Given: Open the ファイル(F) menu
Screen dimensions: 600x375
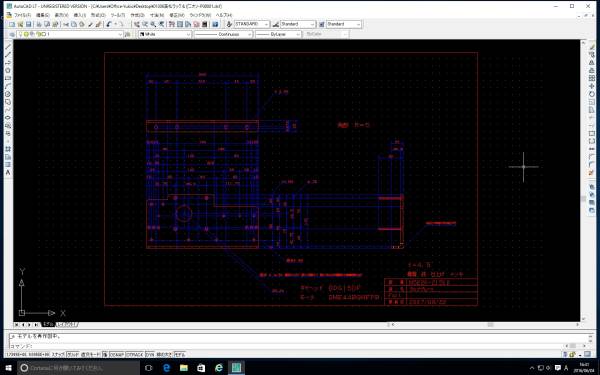Looking at the screenshot, I should tap(22, 15).
